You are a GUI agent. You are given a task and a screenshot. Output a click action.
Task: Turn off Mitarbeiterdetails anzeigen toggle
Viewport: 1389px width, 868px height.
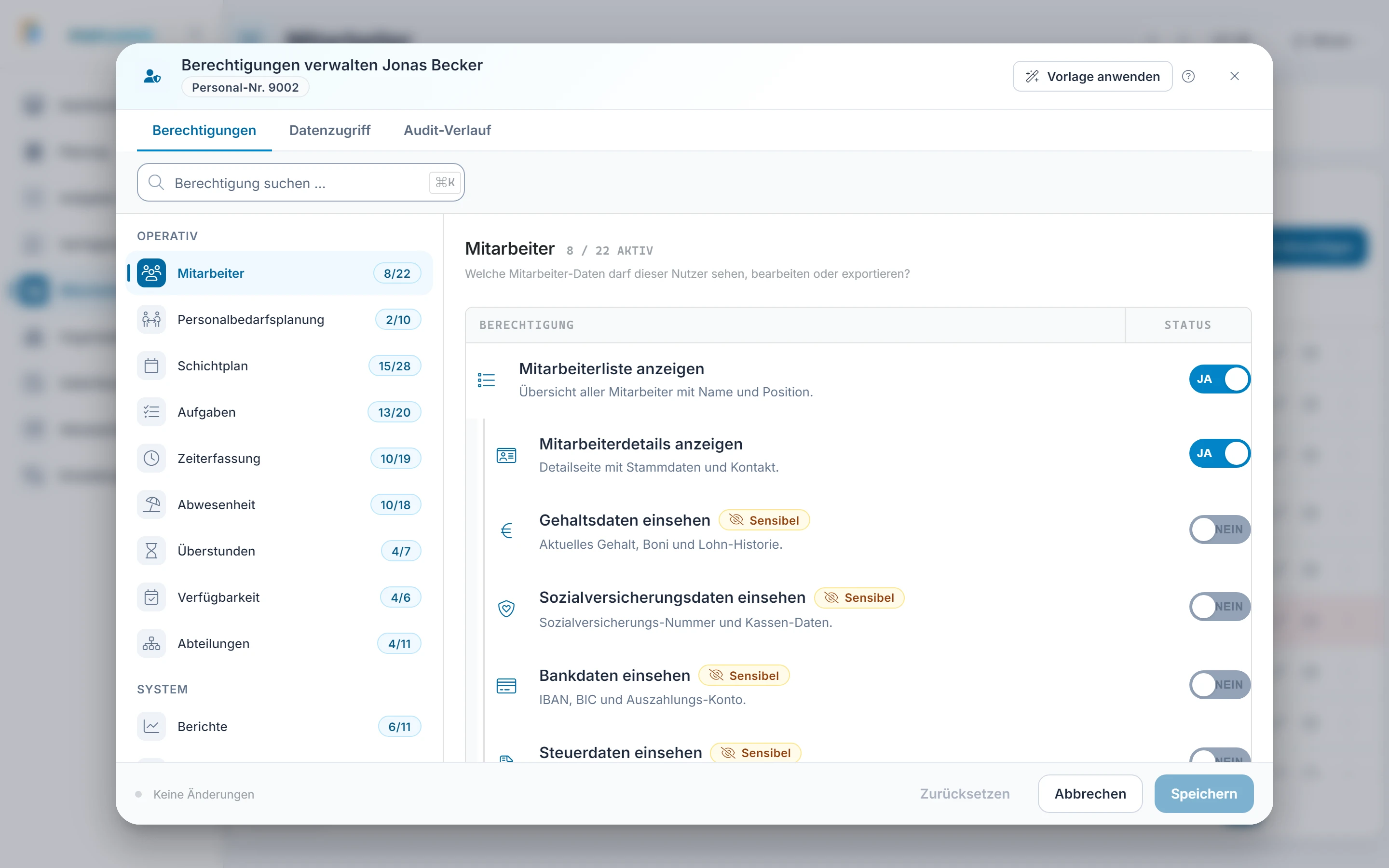(x=1219, y=453)
